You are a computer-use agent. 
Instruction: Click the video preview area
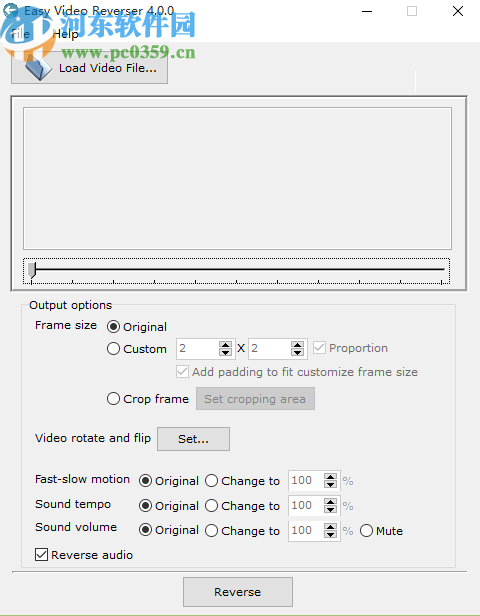point(237,178)
